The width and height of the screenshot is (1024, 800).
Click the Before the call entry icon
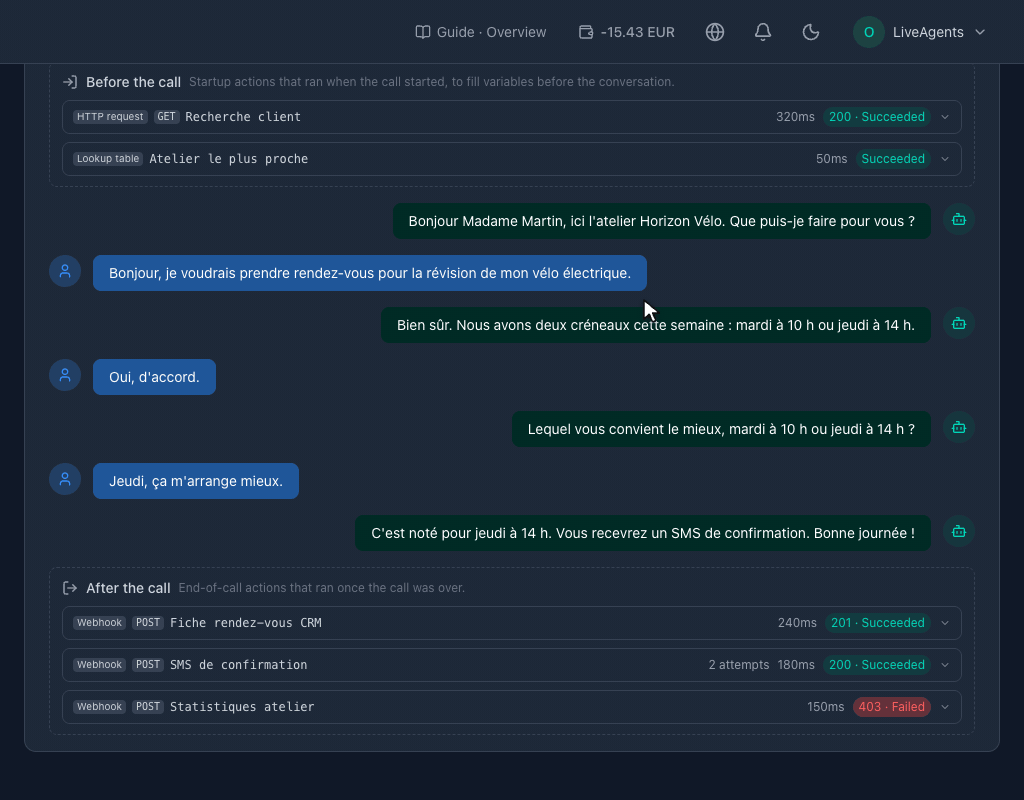coord(70,82)
